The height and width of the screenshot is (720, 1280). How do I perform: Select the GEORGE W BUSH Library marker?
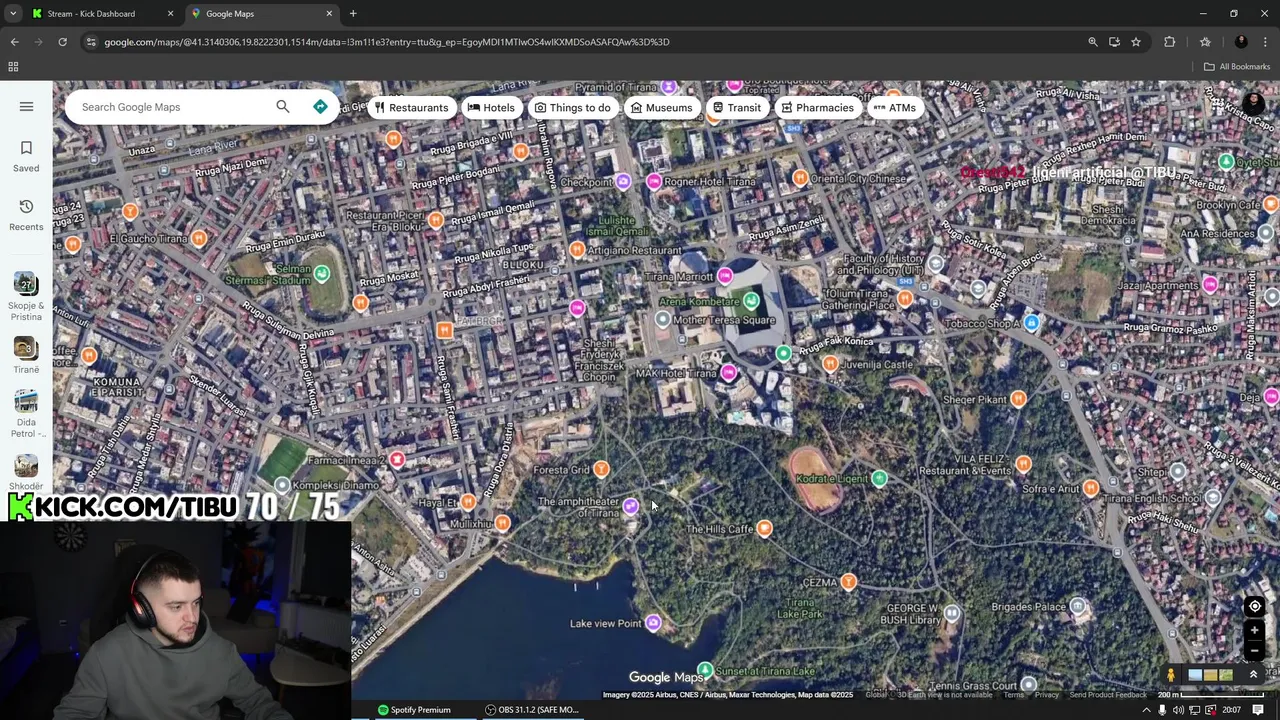(951, 613)
